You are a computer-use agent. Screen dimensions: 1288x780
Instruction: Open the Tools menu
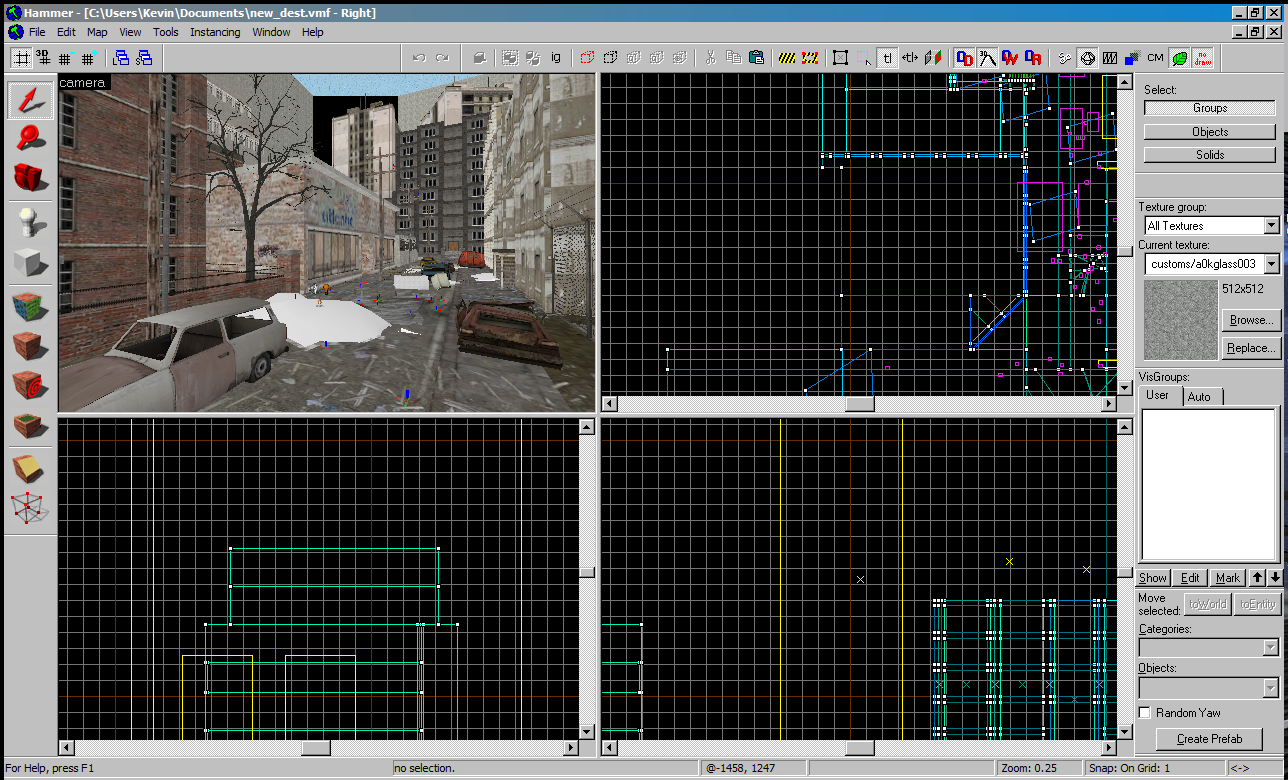pos(166,32)
